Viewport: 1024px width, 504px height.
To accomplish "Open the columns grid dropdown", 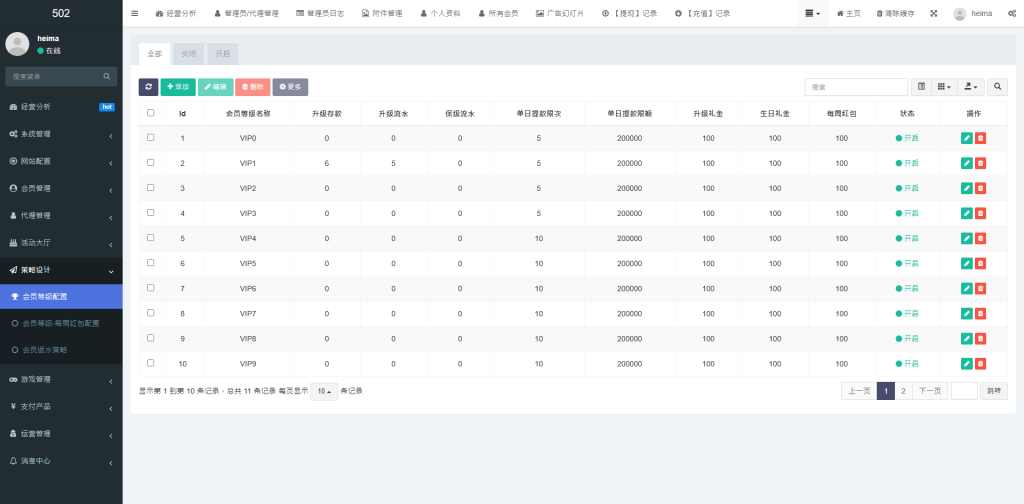I will 943,87.
